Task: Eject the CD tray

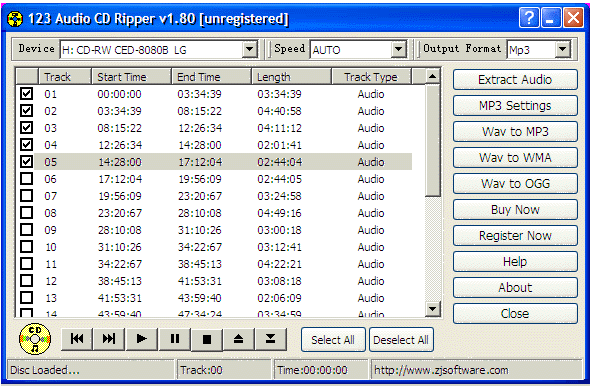Action: pyautogui.click(x=239, y=339)
